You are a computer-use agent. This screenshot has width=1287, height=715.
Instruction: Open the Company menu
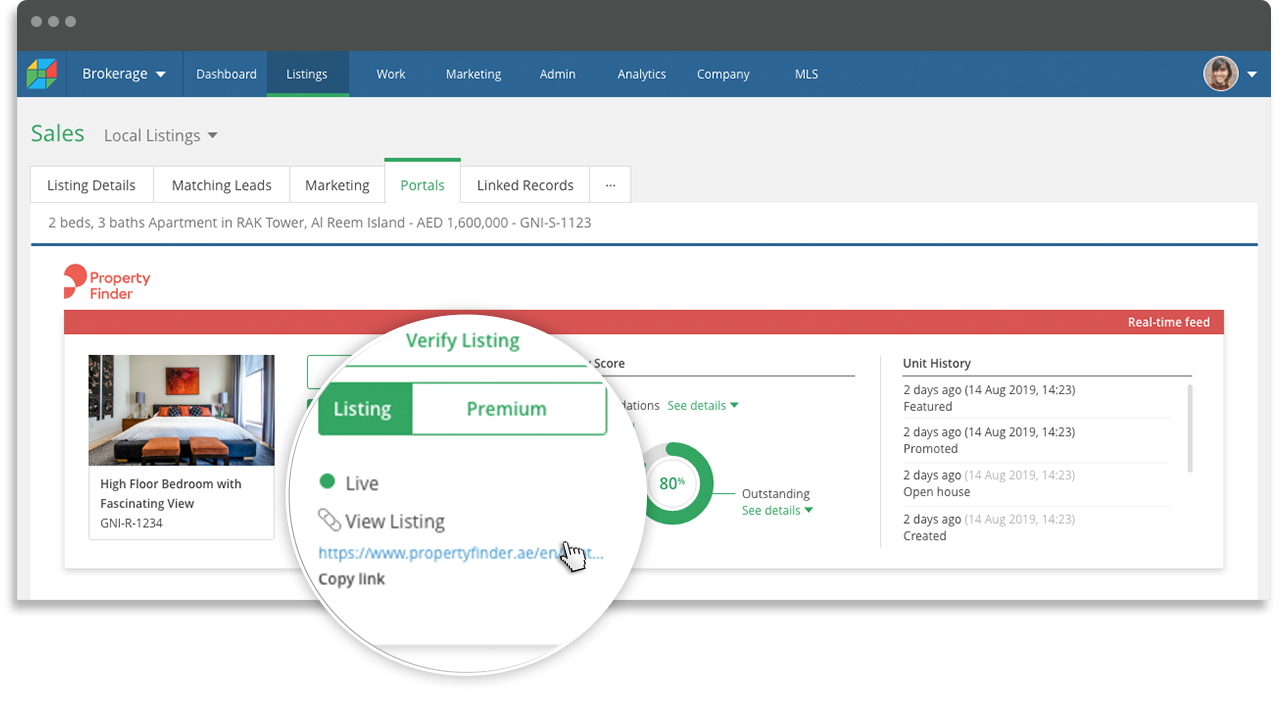coord(723,74)
